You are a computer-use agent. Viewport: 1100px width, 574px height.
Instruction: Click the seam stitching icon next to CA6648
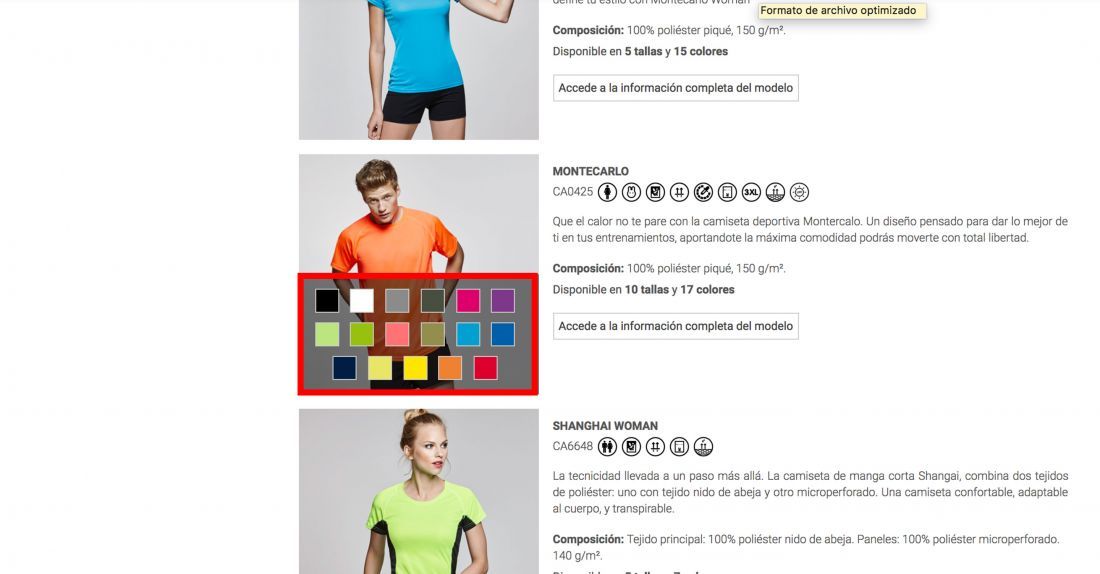tap(655, 446)
